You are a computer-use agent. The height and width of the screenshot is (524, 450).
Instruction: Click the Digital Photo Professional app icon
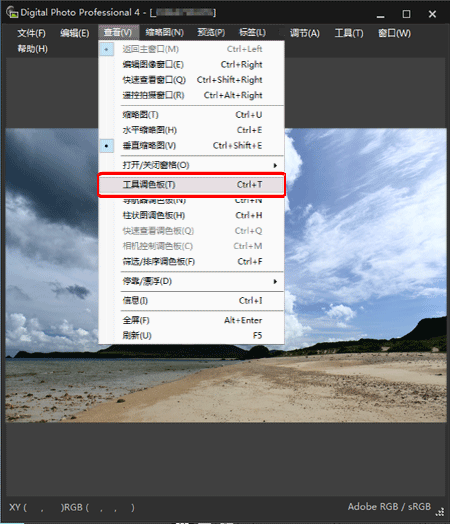[12, 12]
